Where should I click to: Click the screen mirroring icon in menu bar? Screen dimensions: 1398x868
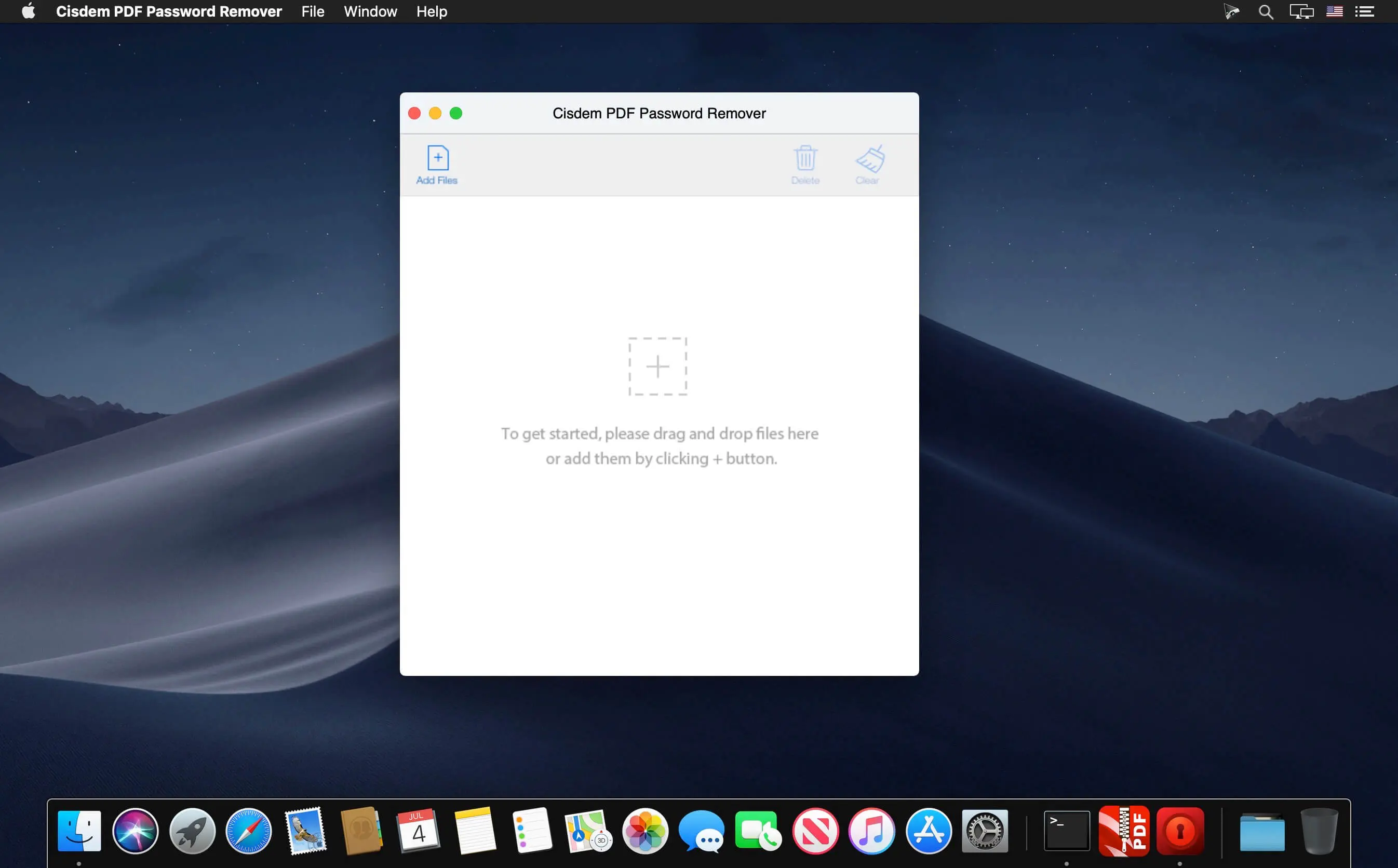1301,11
